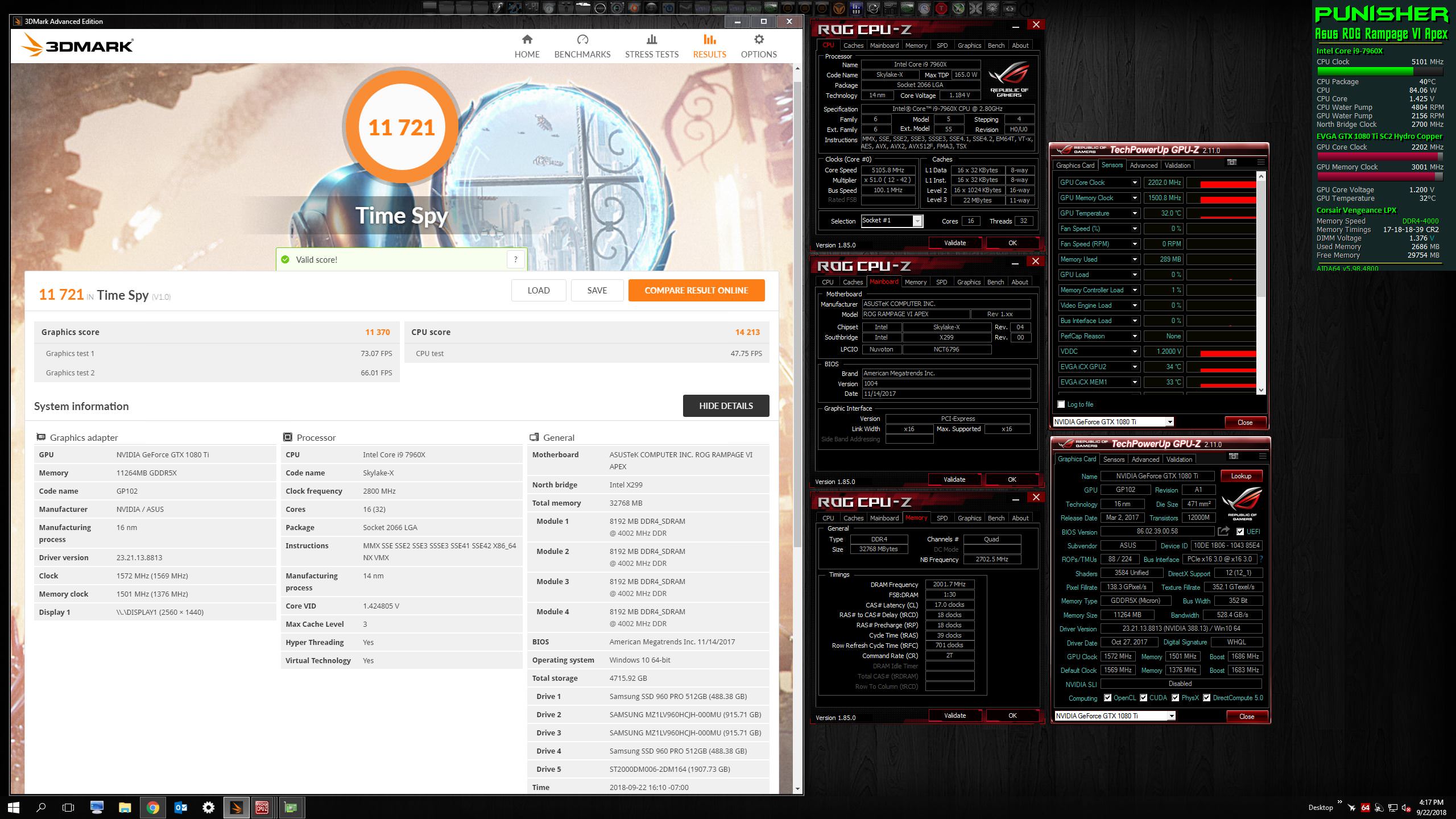Click COMPARE RESULT ONLINE button
The width and height of the screenshot is (1456, 819).
click(696, 290)
